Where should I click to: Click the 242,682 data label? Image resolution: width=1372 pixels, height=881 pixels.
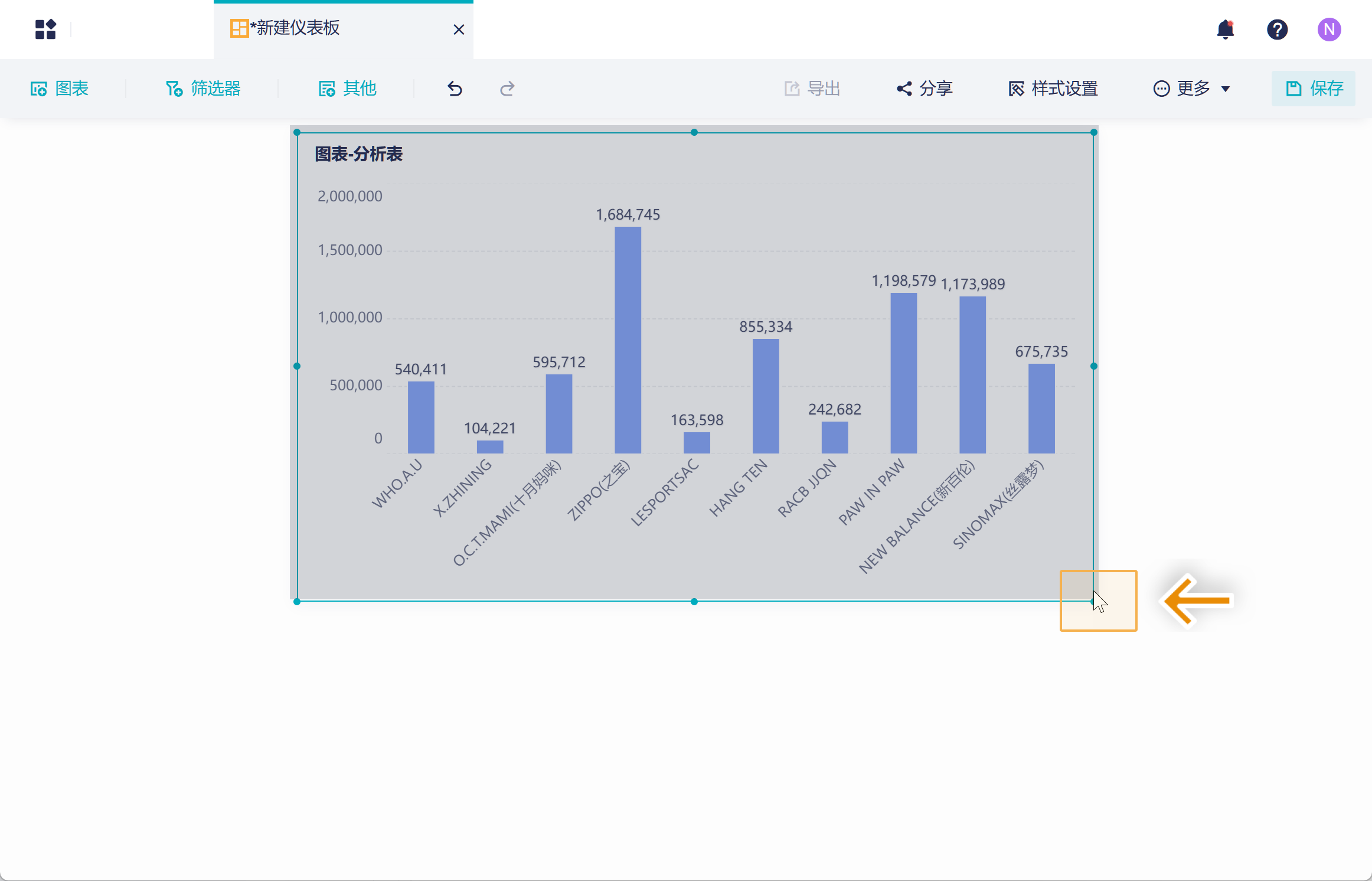[x=835, y=410]
